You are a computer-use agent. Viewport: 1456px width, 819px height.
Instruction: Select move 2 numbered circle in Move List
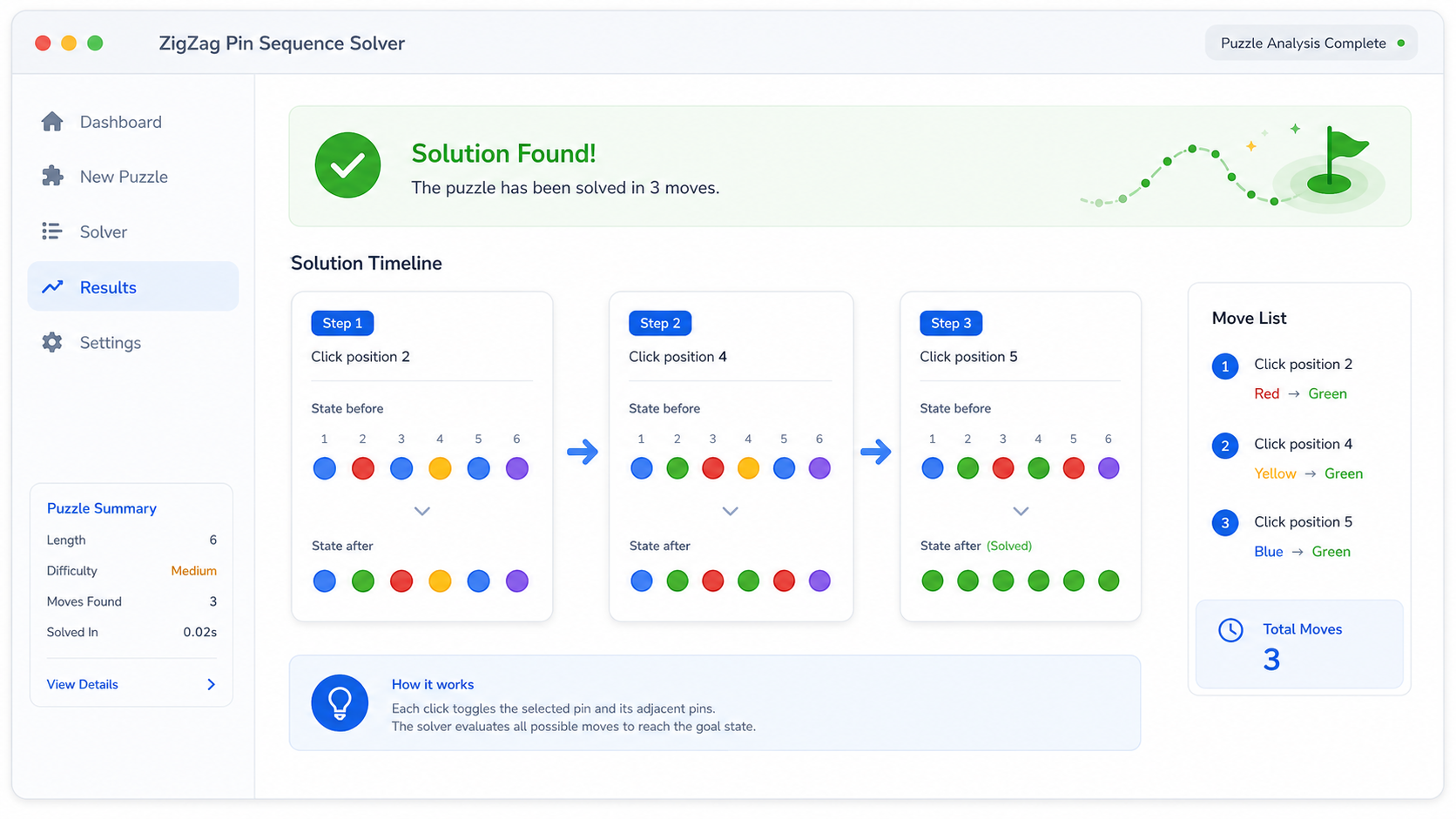pyautogui.click(x=1225, y=446)
